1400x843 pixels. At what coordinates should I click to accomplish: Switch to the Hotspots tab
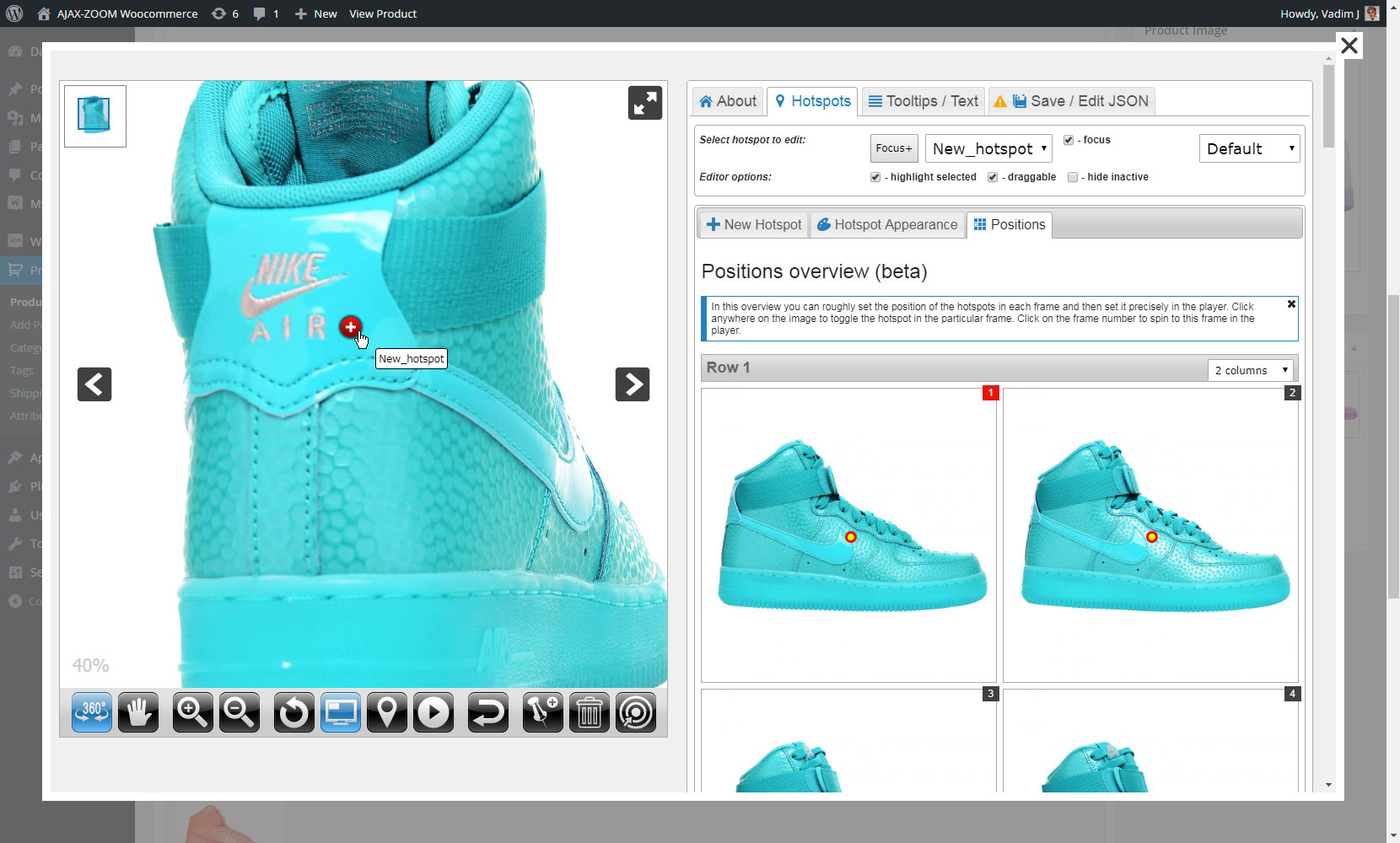[x=812, y=101]
